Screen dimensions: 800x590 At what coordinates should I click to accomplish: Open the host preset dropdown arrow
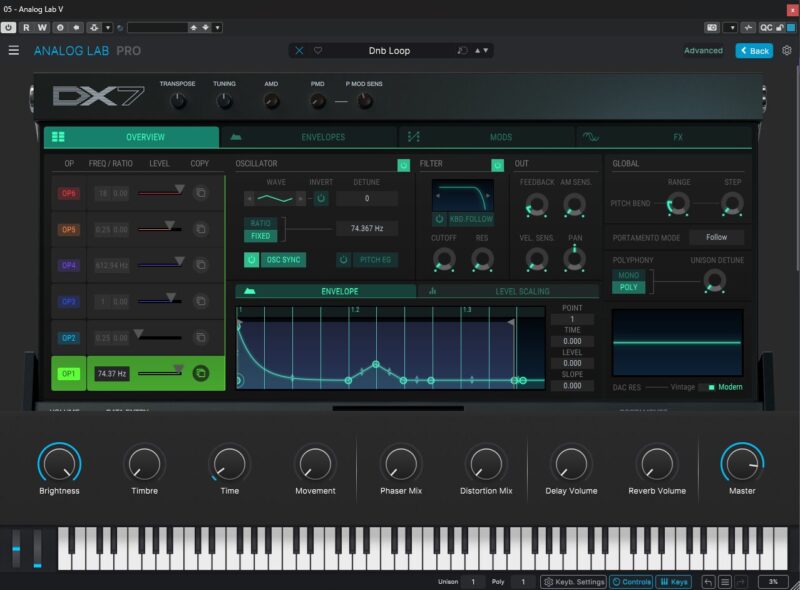pos(217,28)
